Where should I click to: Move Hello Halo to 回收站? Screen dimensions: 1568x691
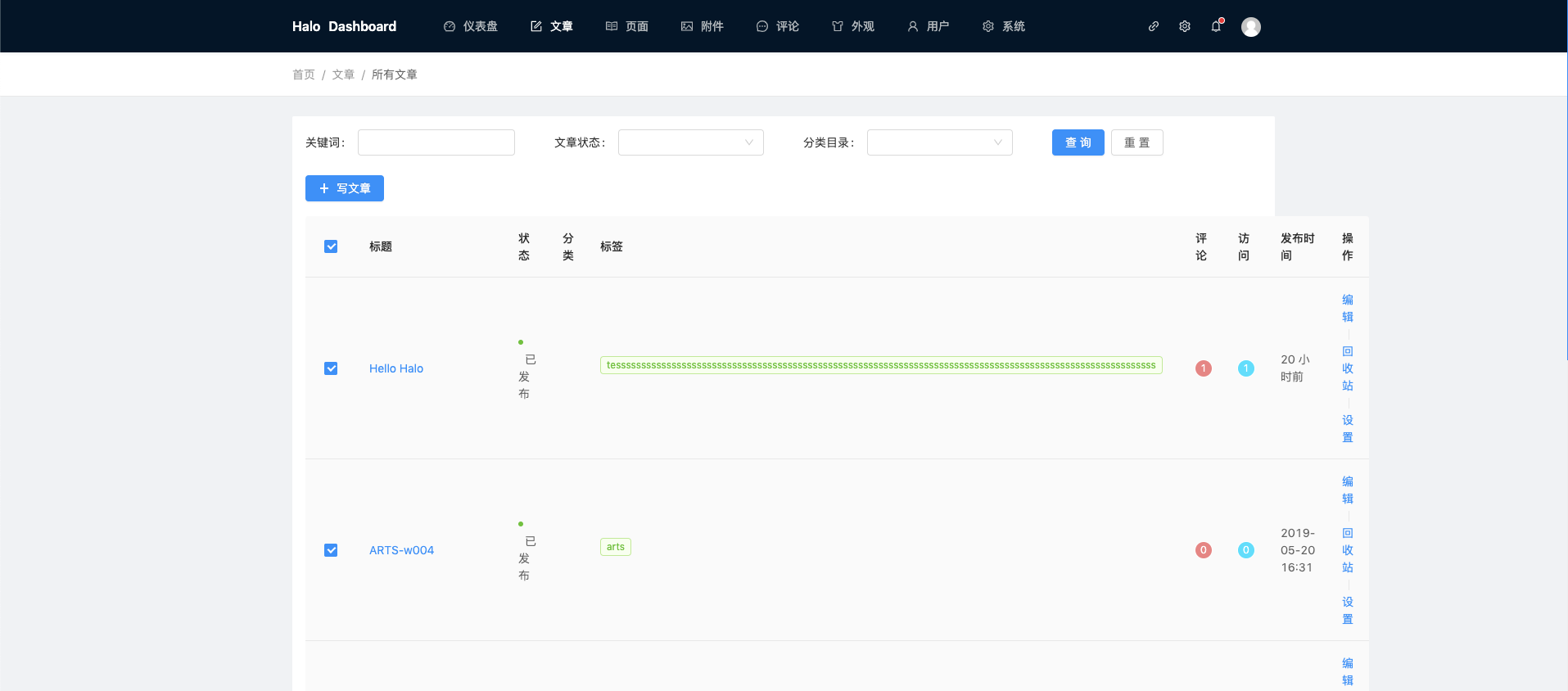tap(1348, 368)
